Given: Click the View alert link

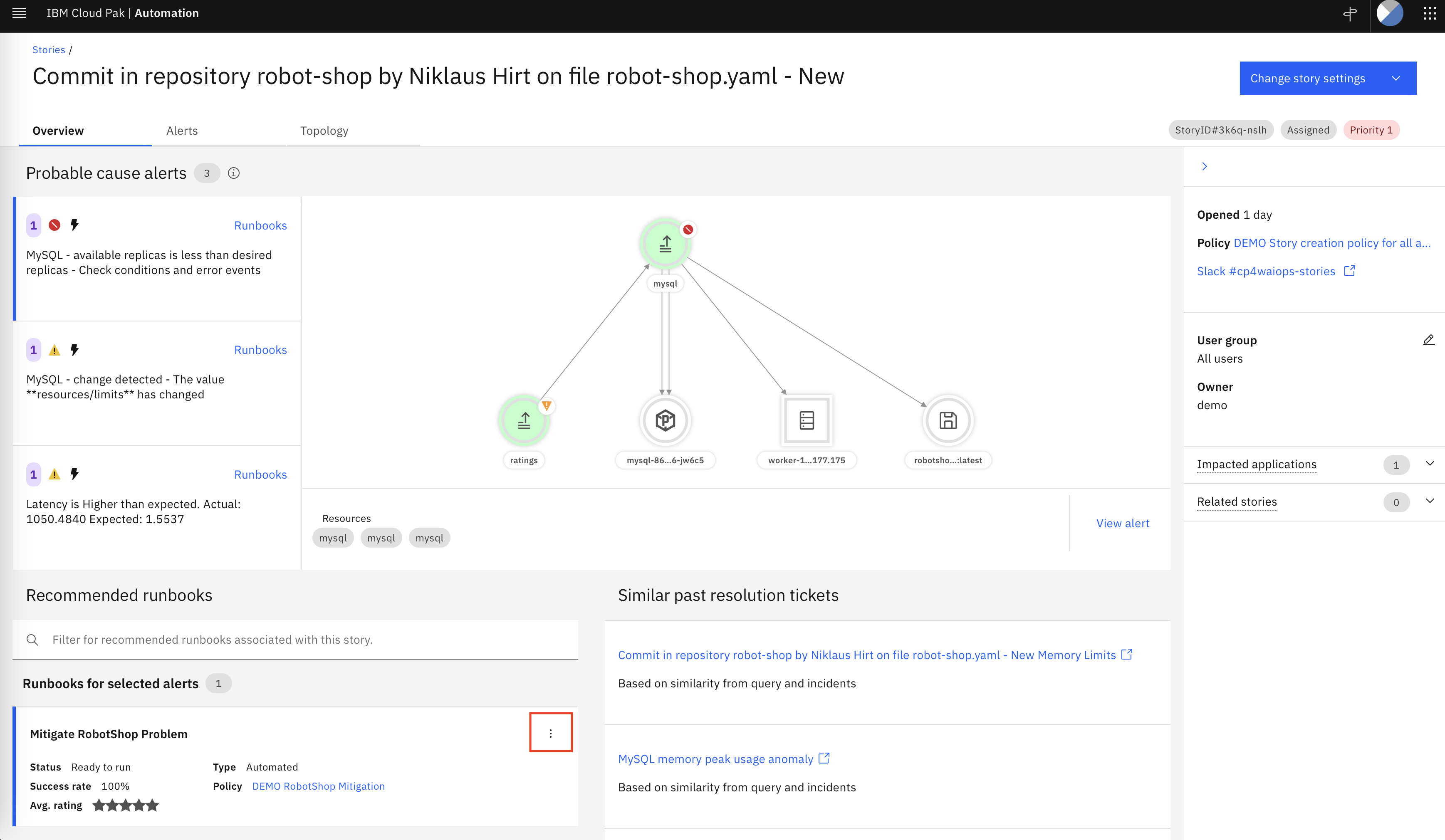Looking at the screenshot, I should (x=1122, y=523).
